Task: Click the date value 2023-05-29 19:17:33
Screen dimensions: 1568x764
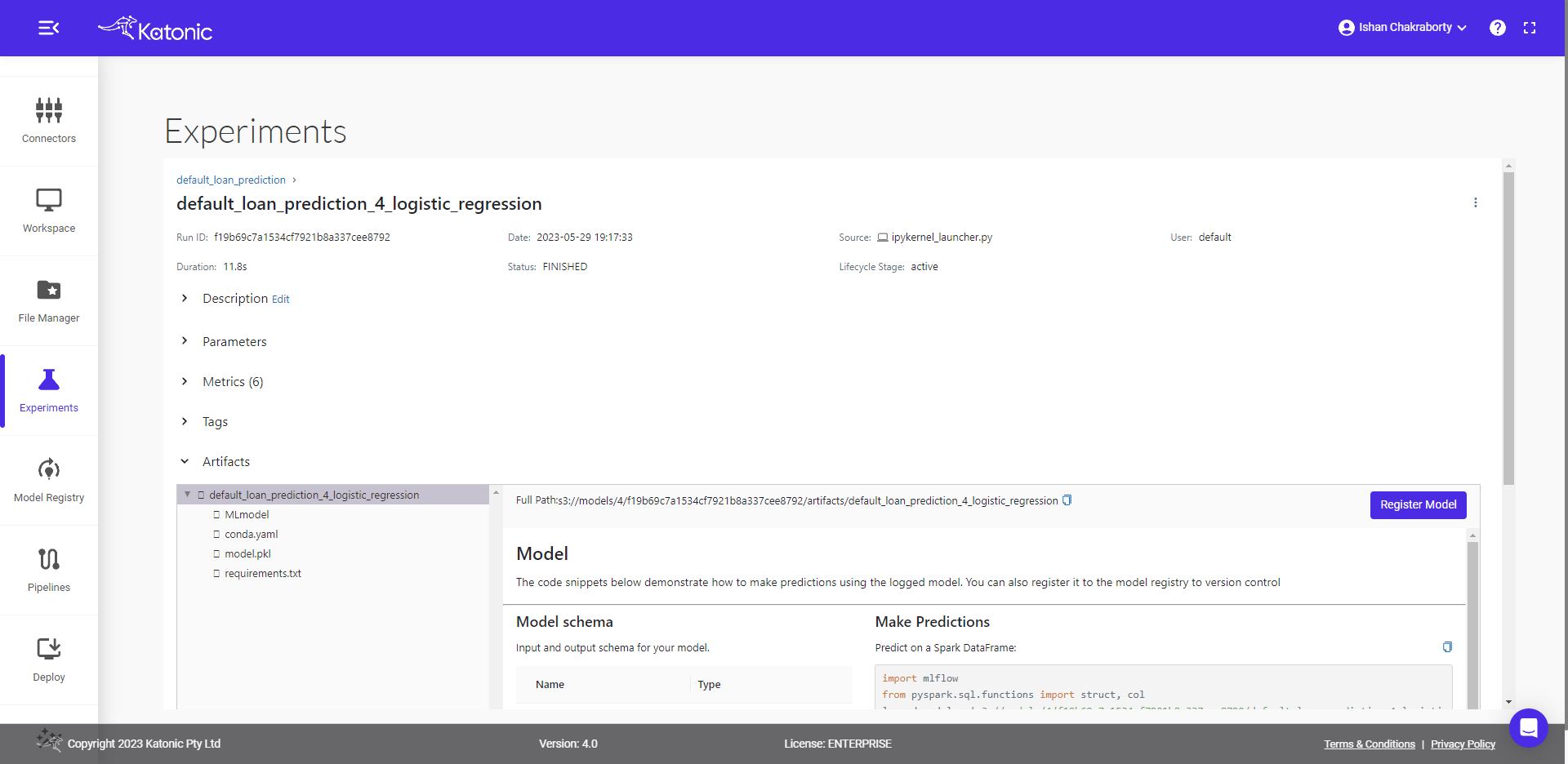Action: [x=585, y=238]
